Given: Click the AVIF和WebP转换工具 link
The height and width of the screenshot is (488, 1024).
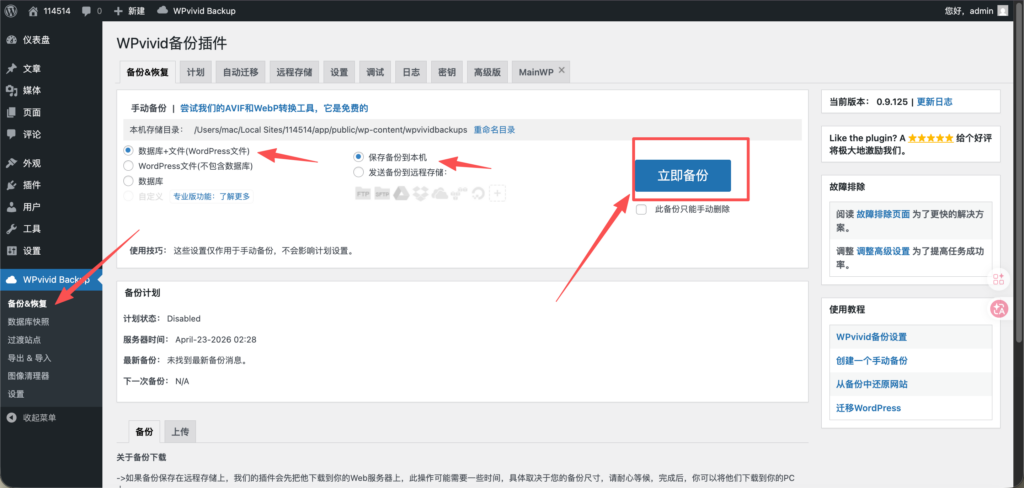Looking at the screenshot, I should click(274, 108).
